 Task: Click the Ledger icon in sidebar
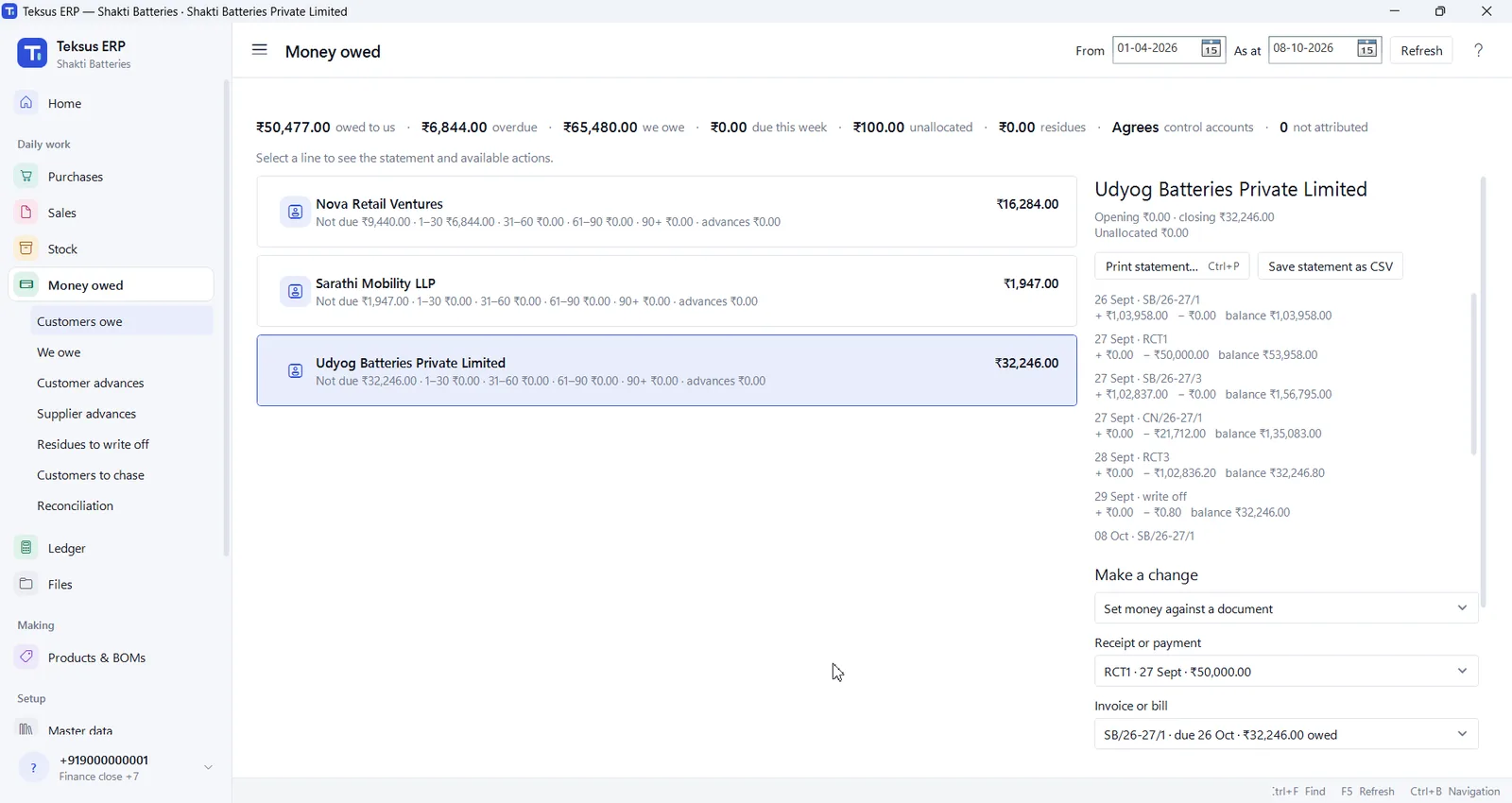tap(26, 547)
